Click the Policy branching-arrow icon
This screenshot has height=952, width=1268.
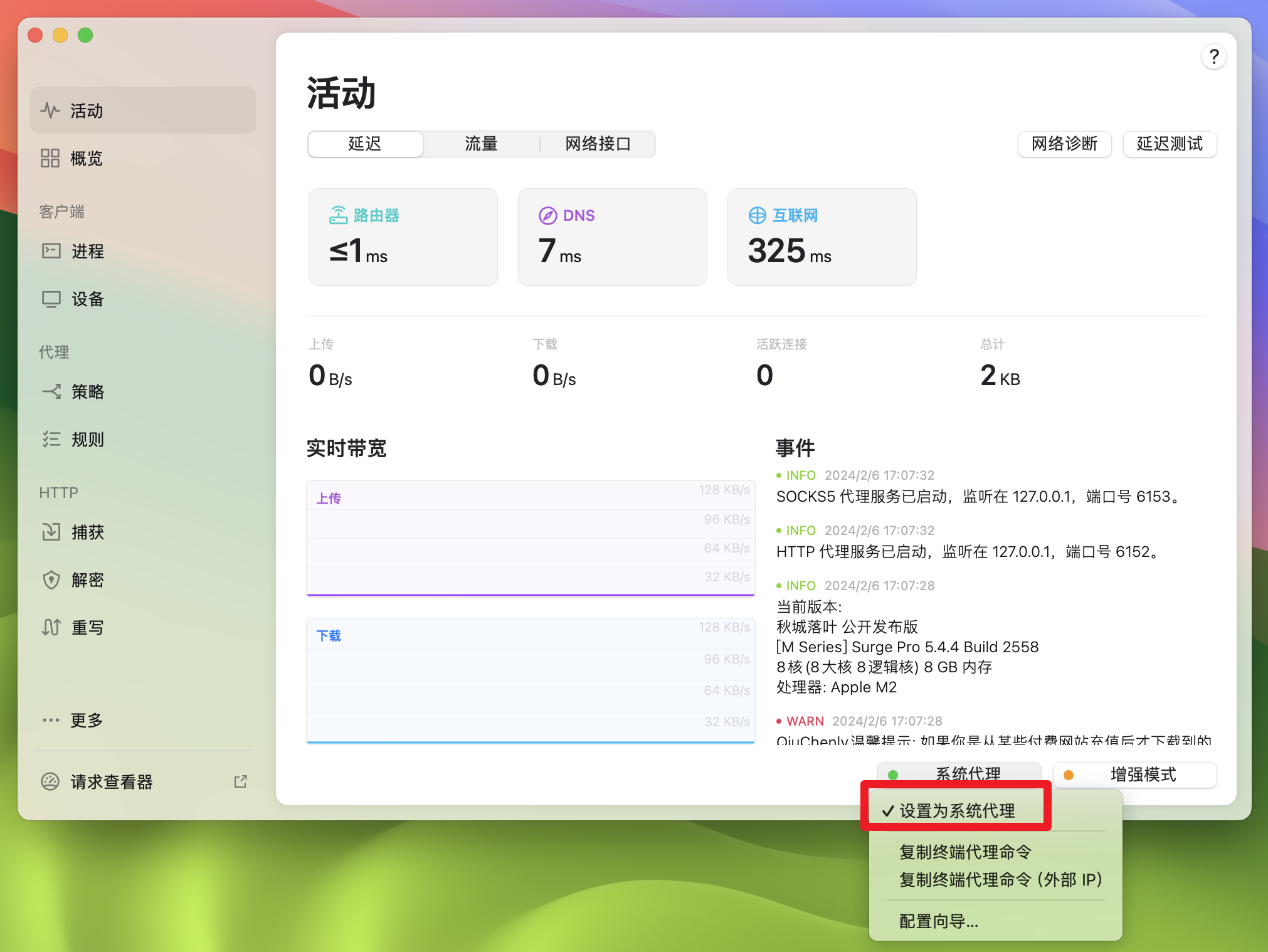click(x=51, y=392)
